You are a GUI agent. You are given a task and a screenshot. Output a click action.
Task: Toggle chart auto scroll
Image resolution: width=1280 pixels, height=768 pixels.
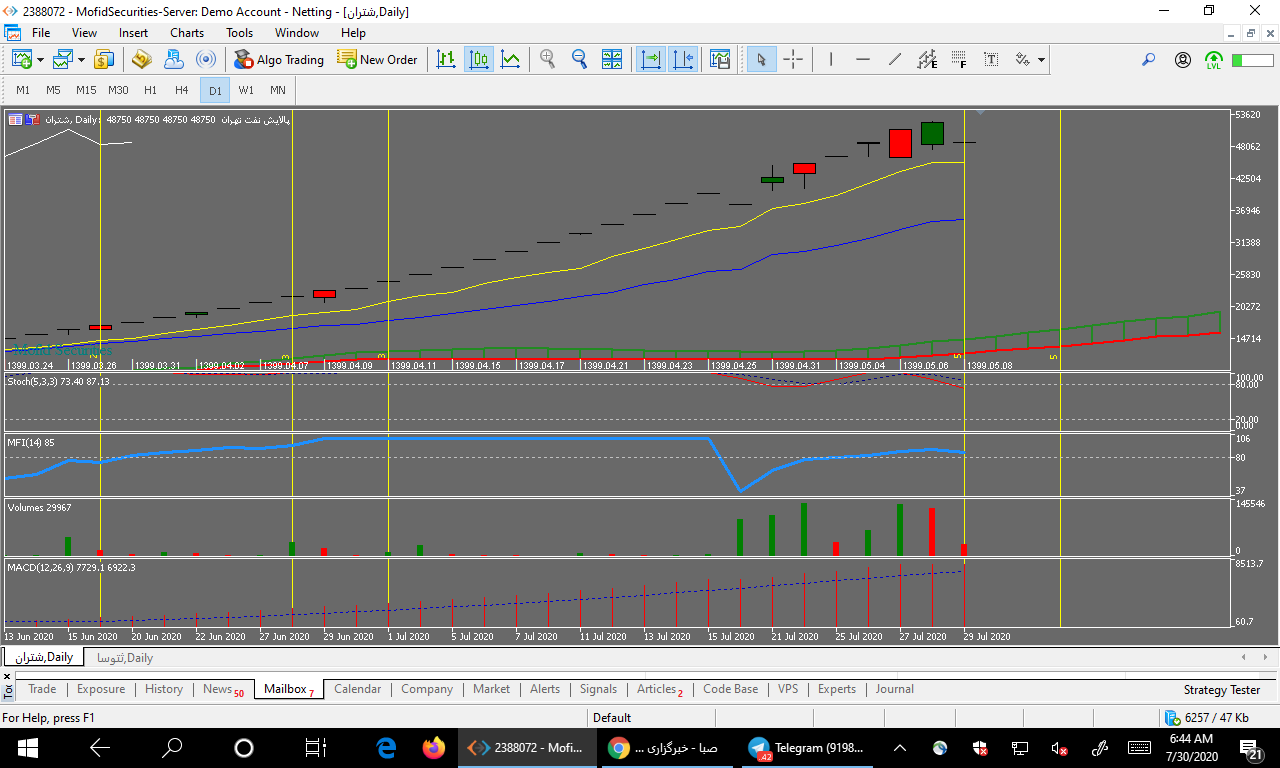point(651,59)
